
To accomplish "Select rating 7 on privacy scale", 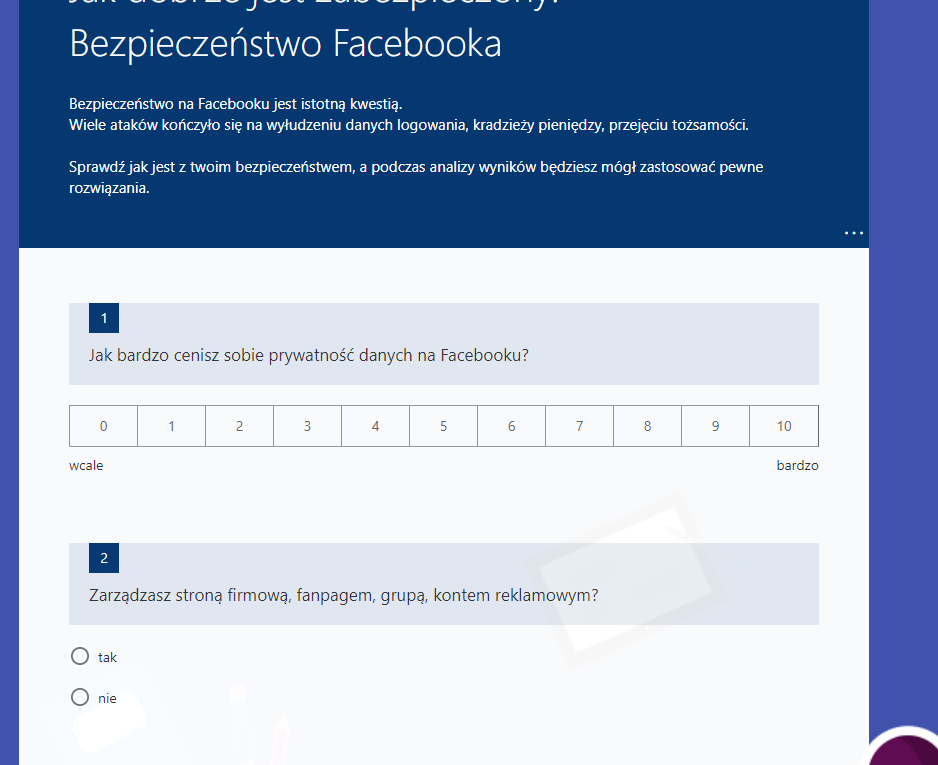I will [x=580, y=426].
